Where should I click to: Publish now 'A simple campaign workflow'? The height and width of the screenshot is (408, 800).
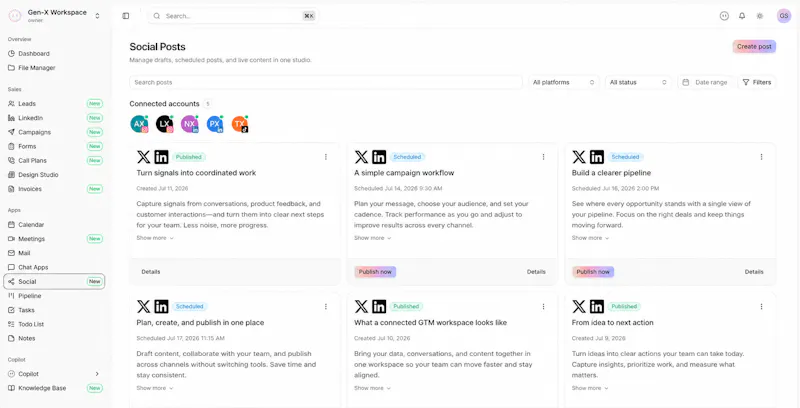click(375, 272)
